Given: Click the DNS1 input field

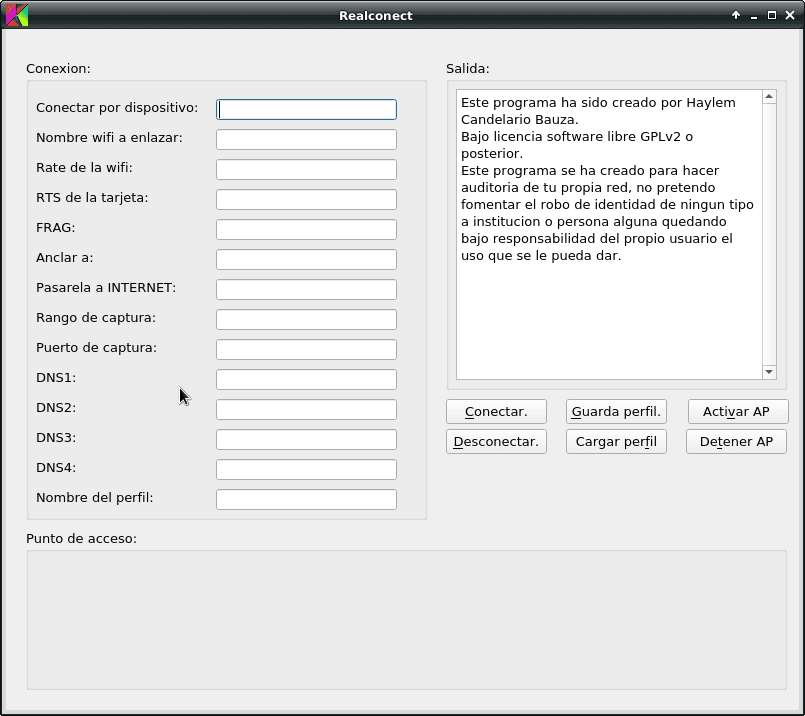Looking at the screenshot, I should coord(306,379).
